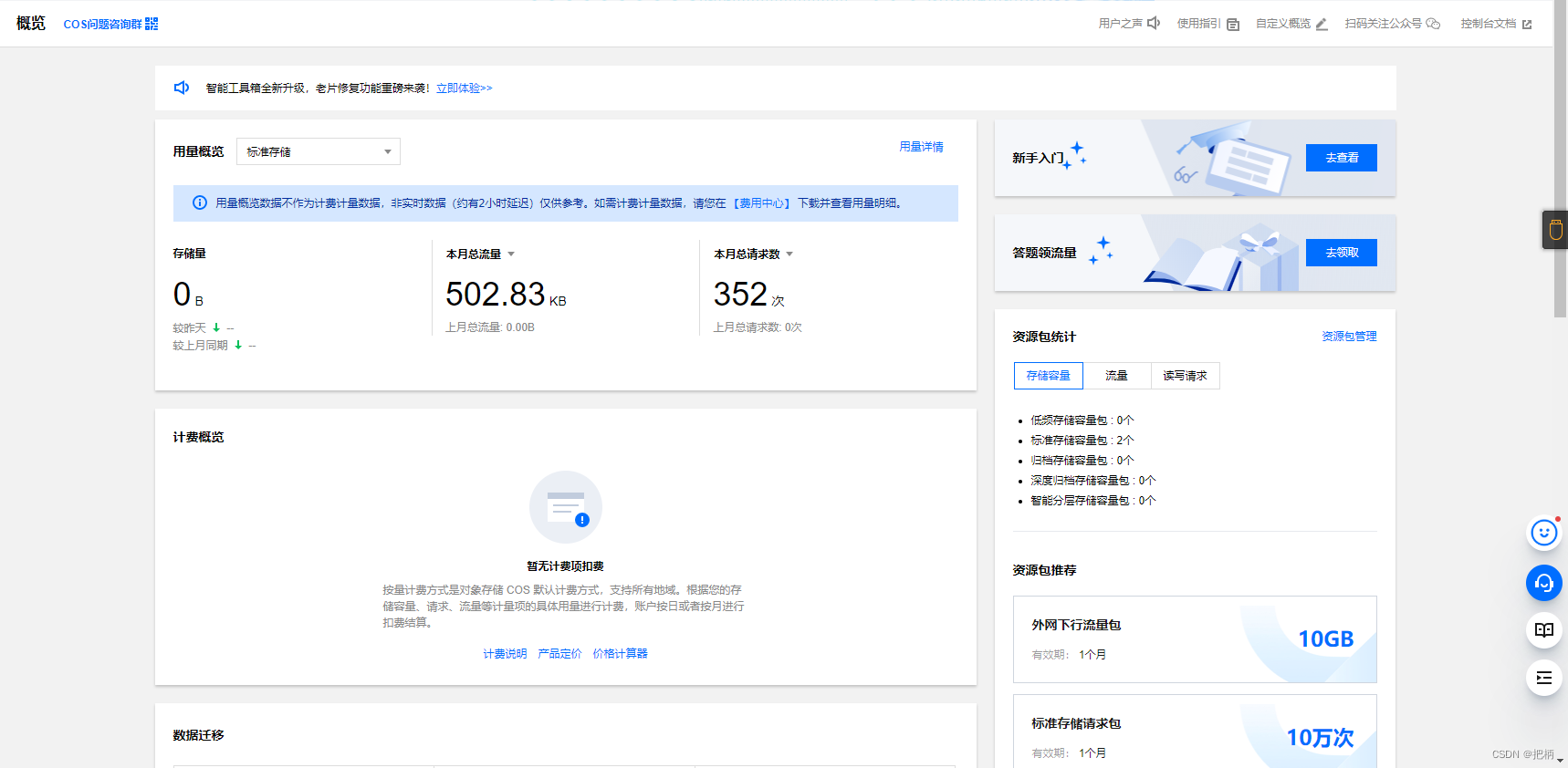Click the green arrow beside 较上月同期
The image size is (1568, 768).
(238, 345)
